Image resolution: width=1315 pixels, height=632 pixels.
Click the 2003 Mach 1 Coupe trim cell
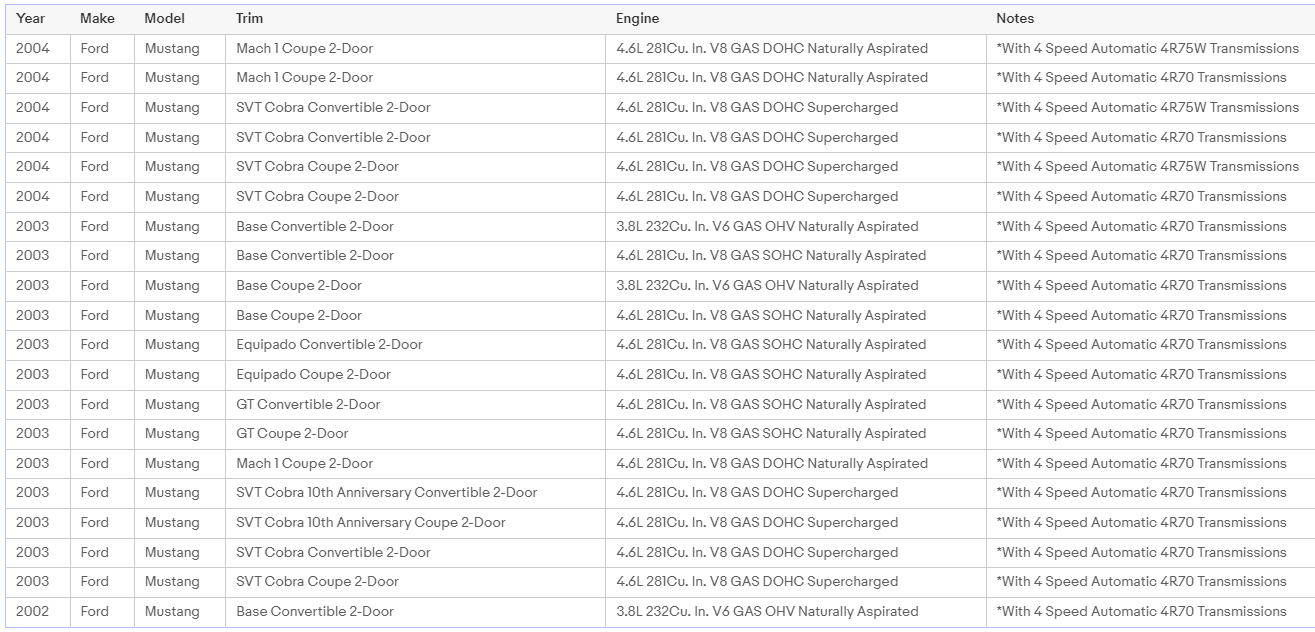click(304, 463)
